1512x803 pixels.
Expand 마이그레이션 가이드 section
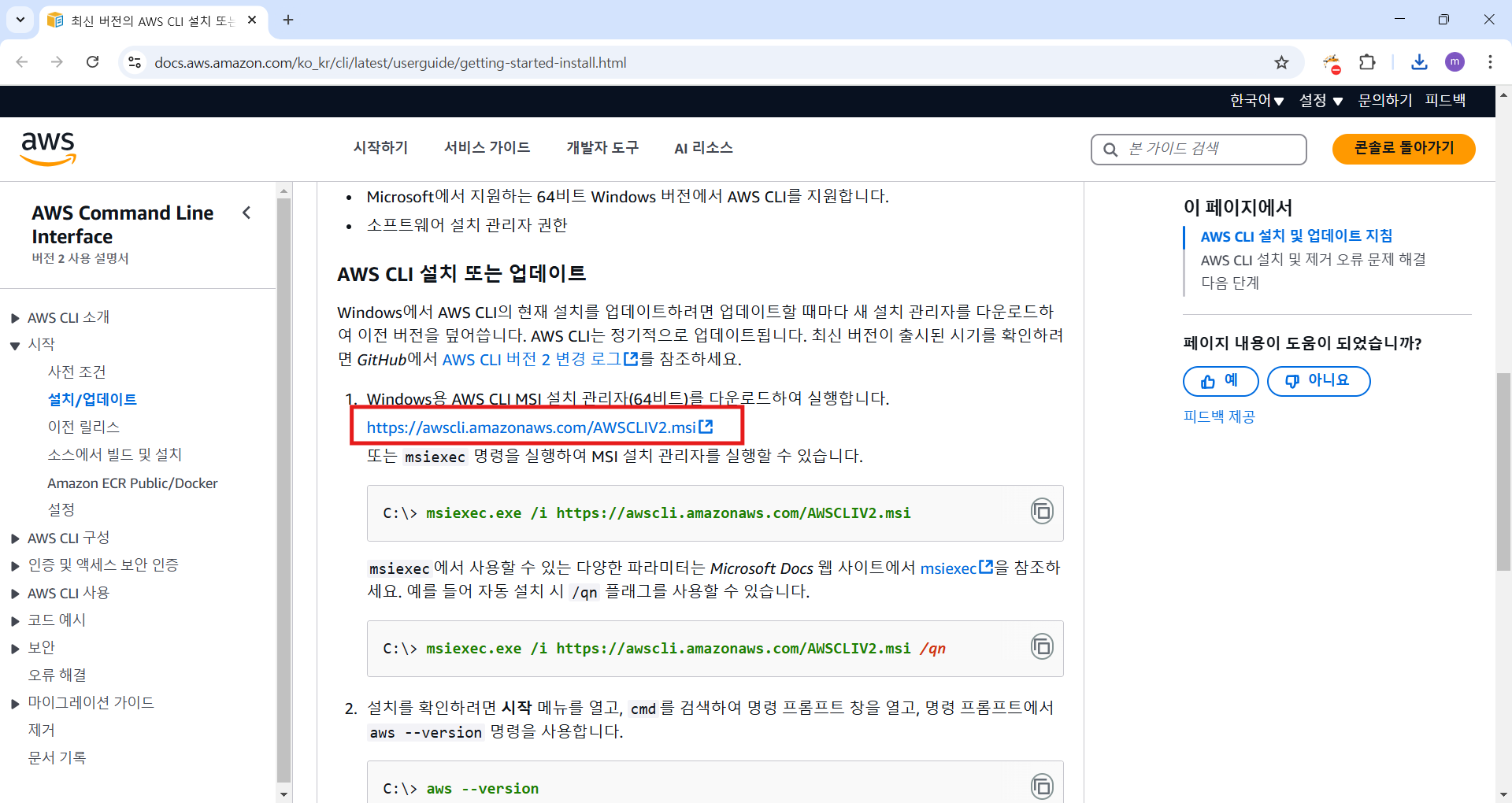pos(15,704)
